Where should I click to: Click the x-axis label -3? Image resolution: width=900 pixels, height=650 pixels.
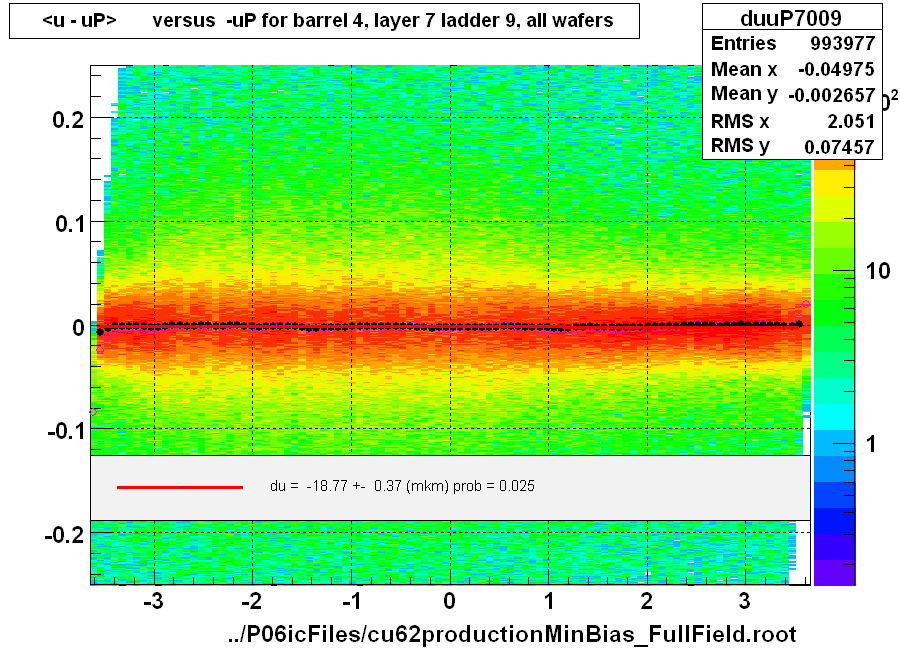[153, 601]
